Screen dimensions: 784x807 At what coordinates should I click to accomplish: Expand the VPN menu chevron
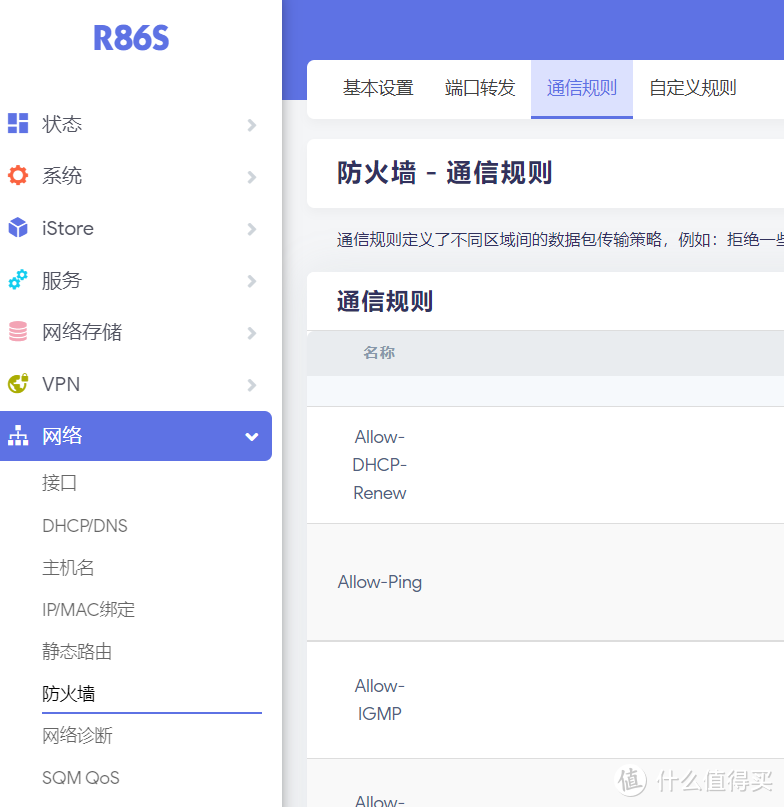(x=251, y=385)
